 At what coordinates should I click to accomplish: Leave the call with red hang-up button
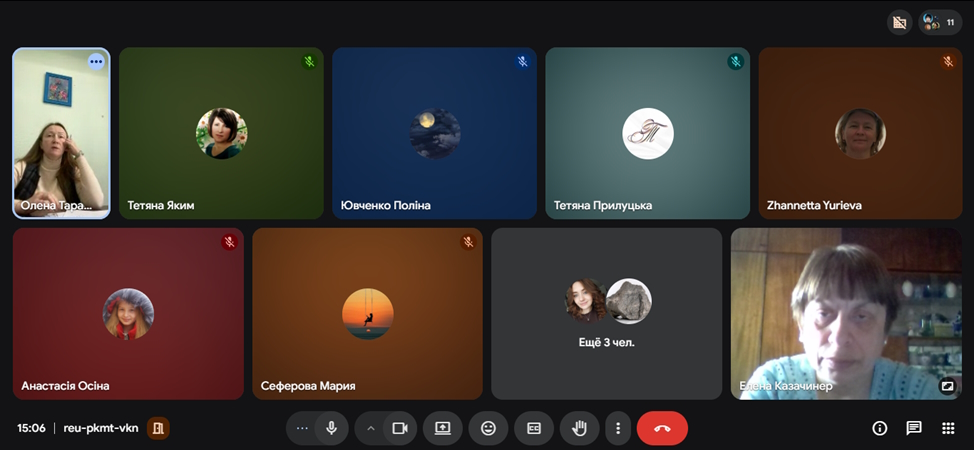[x=662, y=428]
